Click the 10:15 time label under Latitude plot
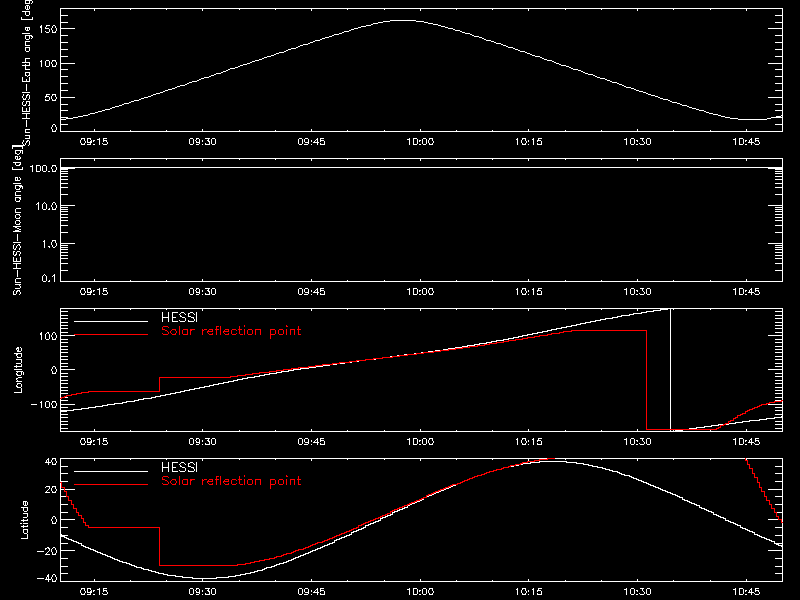 click(529, 592)
